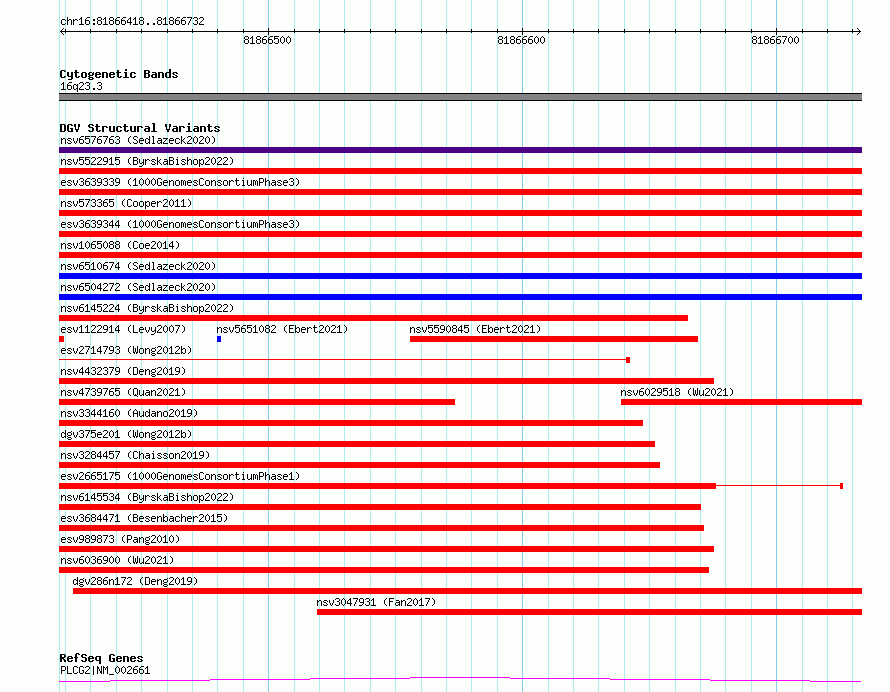
Task: Open dgv286n172 (Deng2019) label
Action: click(135, 581)
